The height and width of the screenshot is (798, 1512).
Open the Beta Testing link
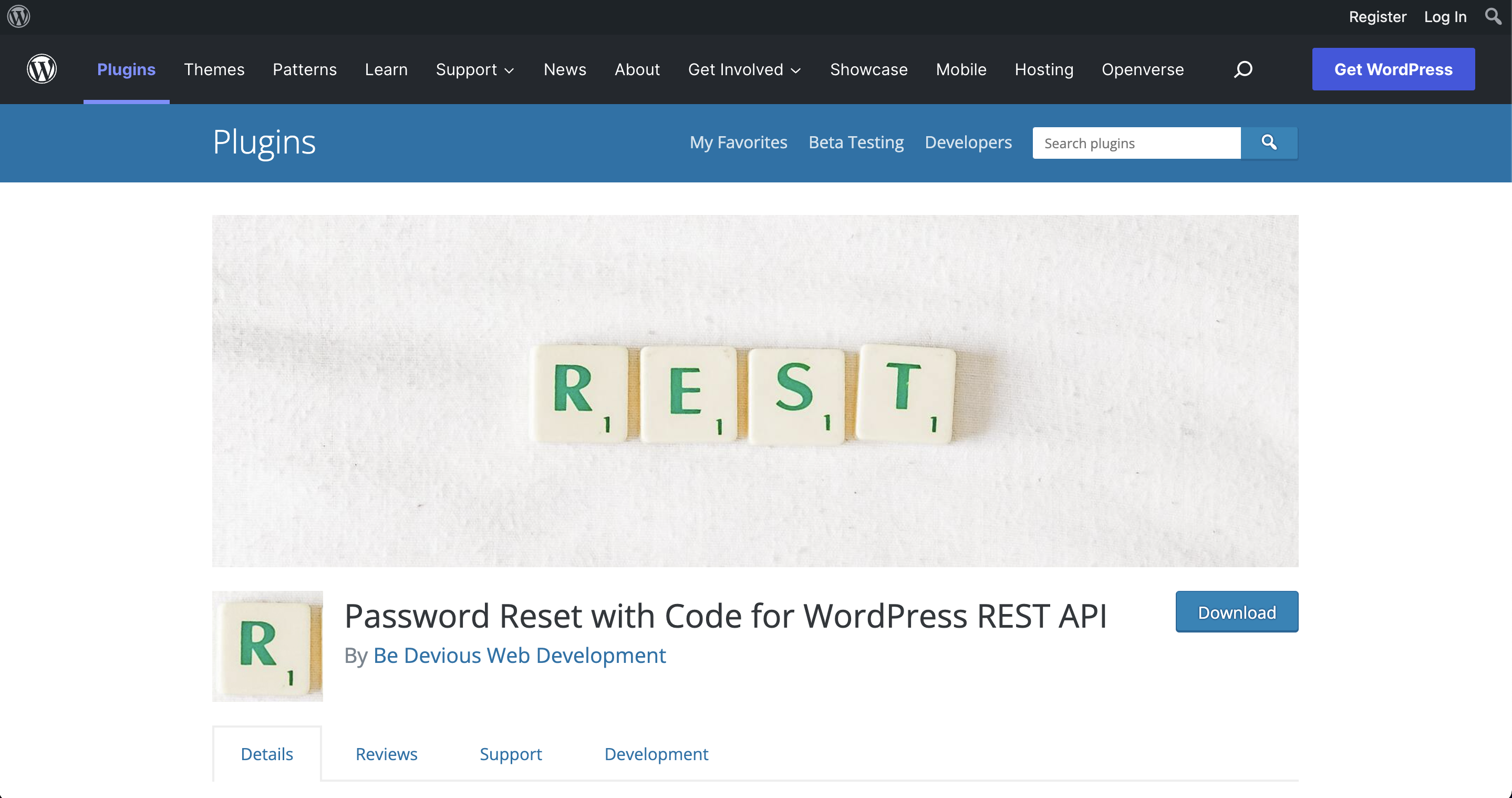pyautogui.click(x=856, y=142)
